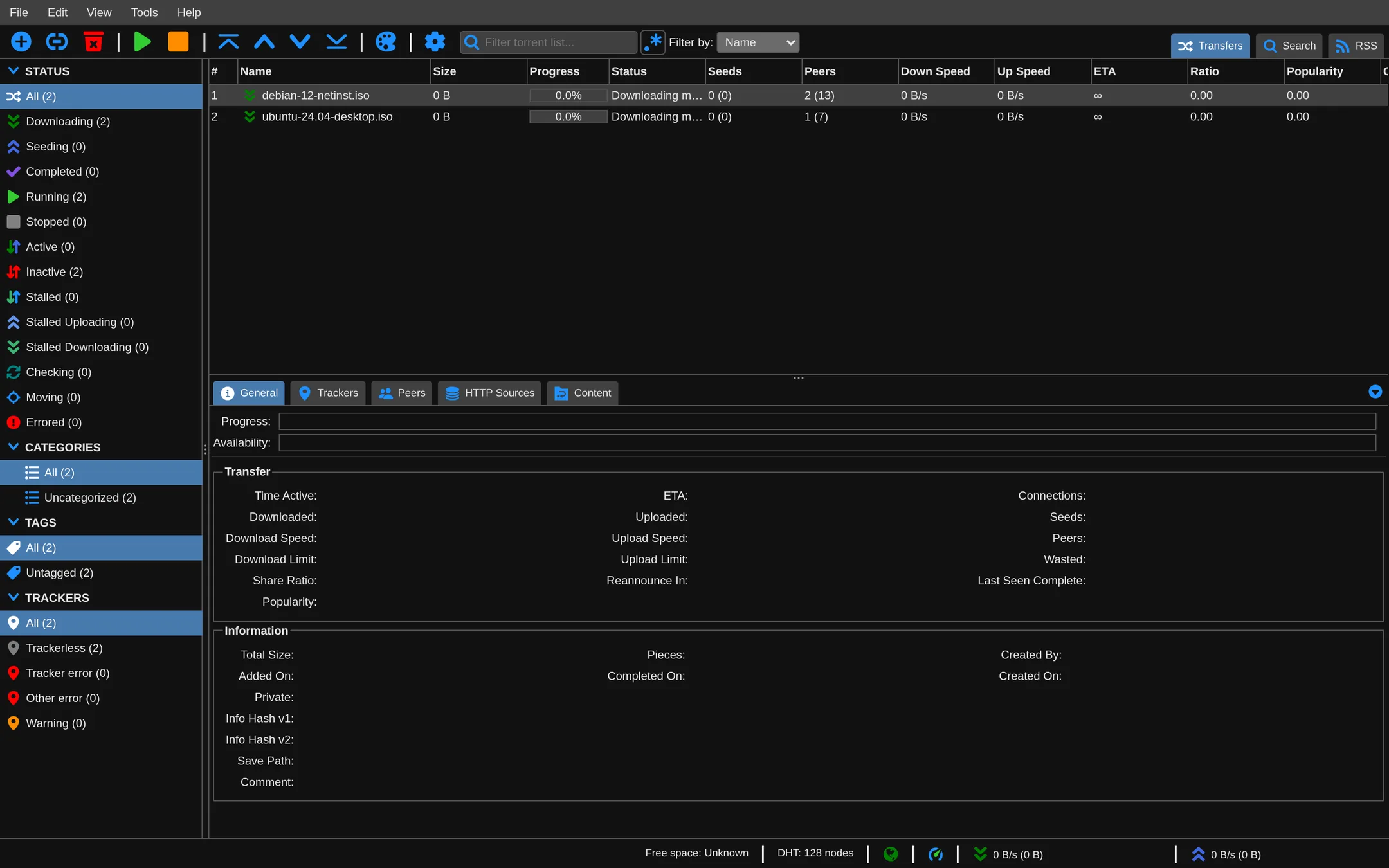The height and width of the screenshot is (868, 1389).
Task: Open the HTTP Sources details tab
Action: pos(490,393)
